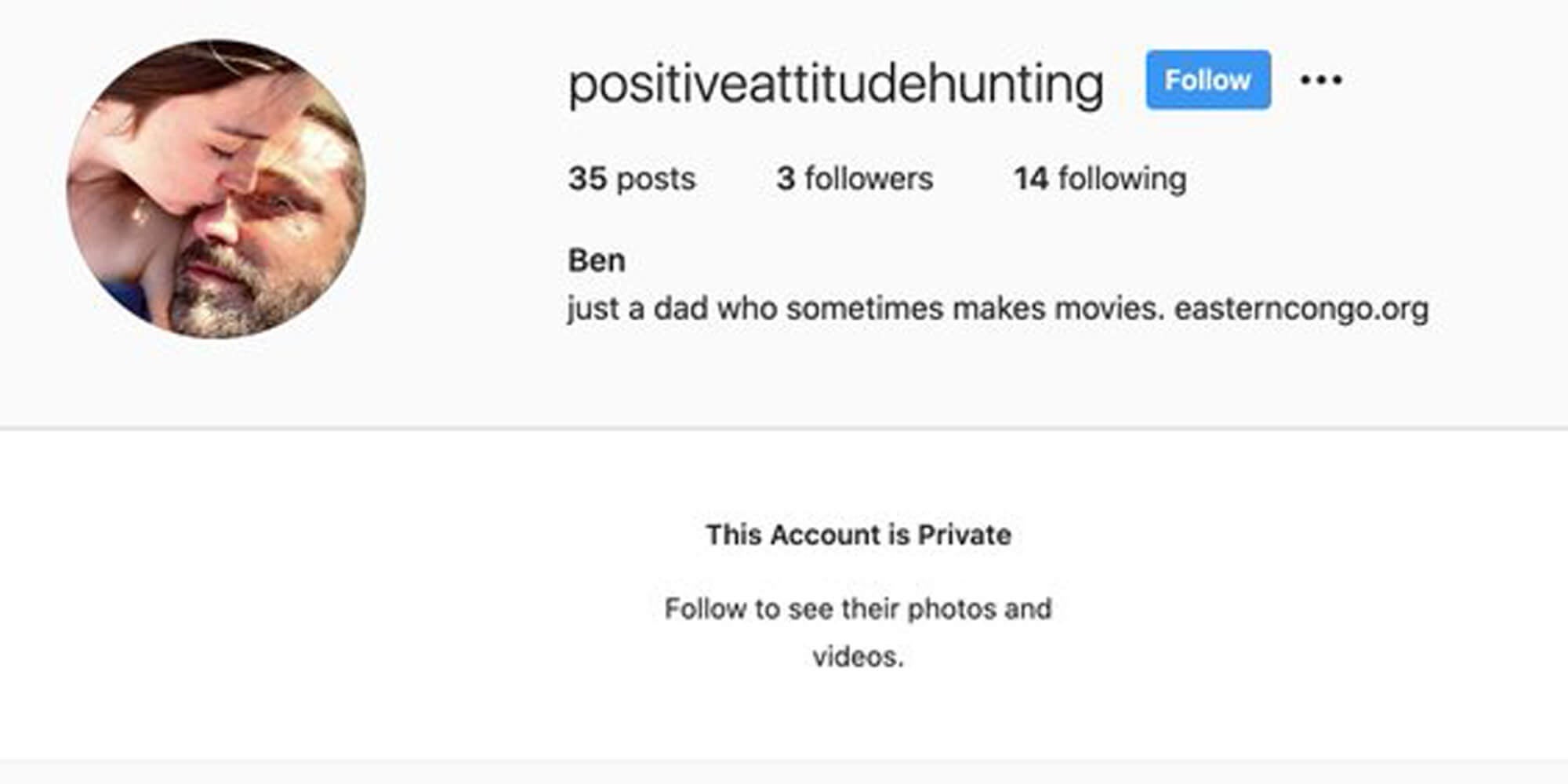Click the divider line below profile header

pyautogui.click(x=784, y=428)
